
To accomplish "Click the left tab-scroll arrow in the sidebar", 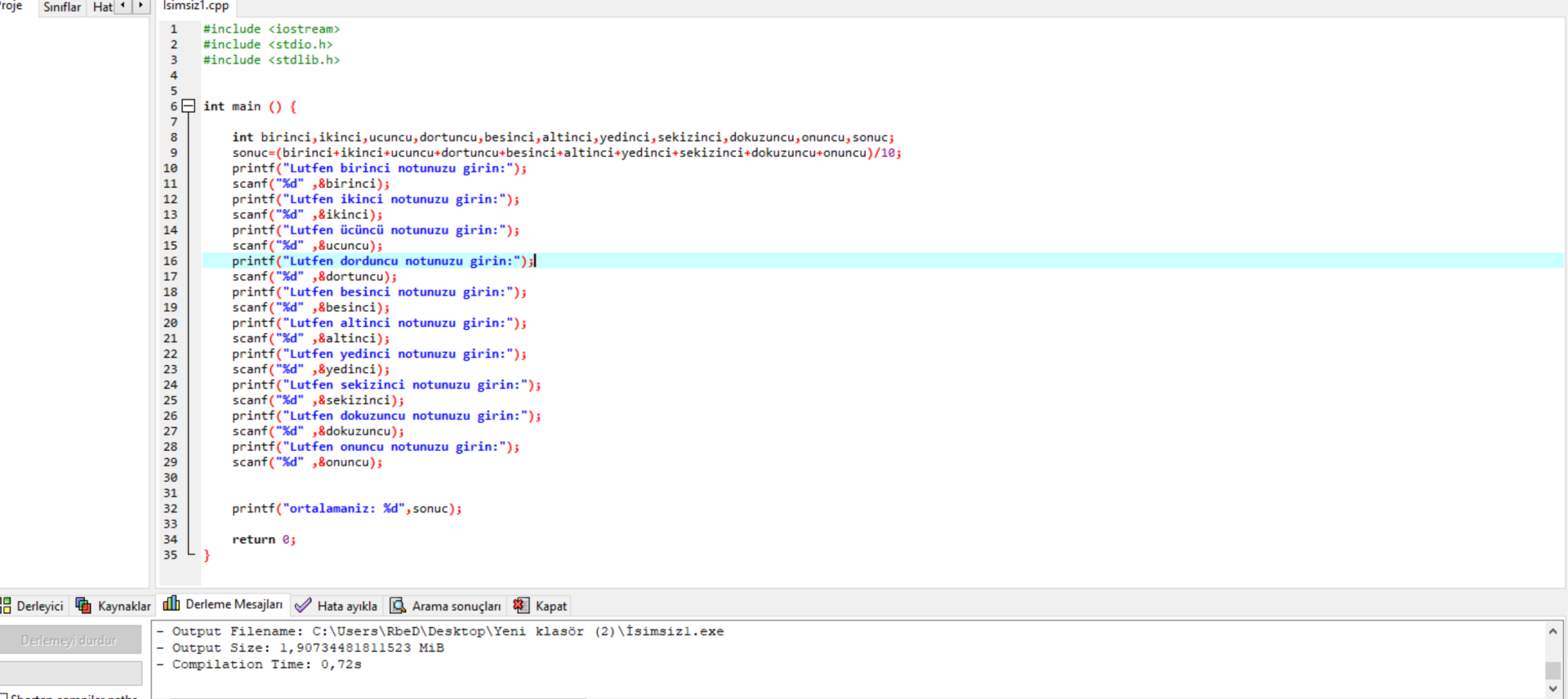I will (122, 6).
